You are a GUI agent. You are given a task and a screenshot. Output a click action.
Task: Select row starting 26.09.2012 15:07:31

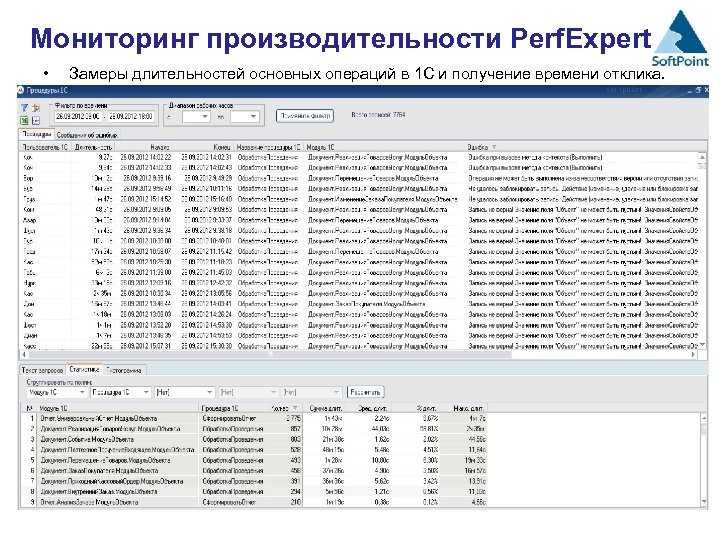pos(360,346)
